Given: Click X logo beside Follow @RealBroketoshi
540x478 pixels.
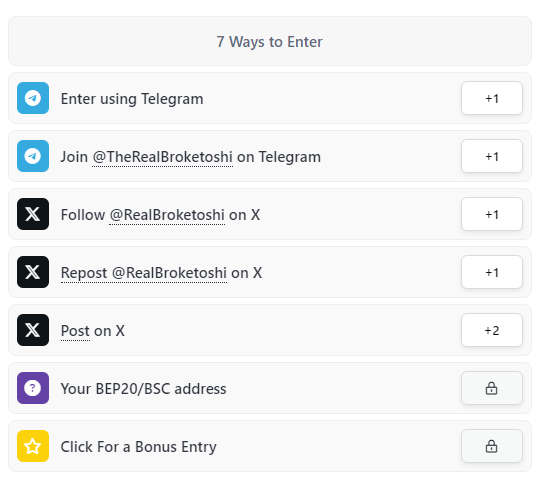Looking at the screenshot, I should tap(33, 214).
